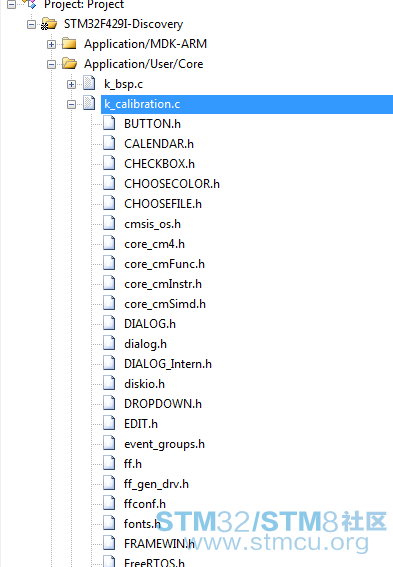
Task: Click the CHOOSECOLOR.h header file icon
Action: (109, 183)
